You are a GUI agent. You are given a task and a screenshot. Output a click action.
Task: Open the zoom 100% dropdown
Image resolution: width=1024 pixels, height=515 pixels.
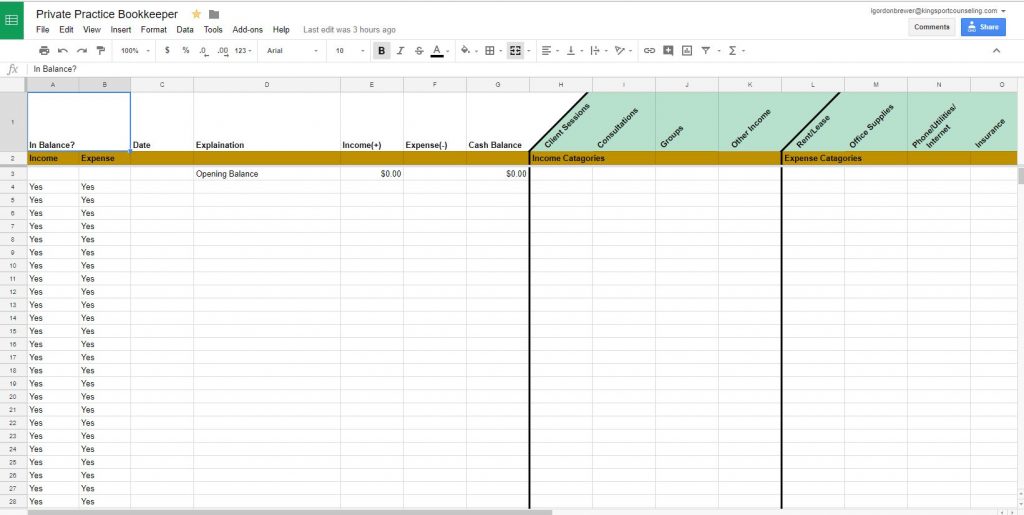(x=135, y=50)
